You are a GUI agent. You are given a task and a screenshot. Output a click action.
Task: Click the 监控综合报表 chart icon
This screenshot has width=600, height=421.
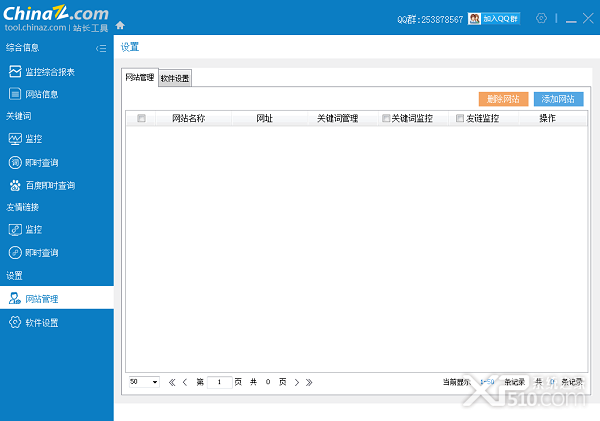tap(15, 71)
